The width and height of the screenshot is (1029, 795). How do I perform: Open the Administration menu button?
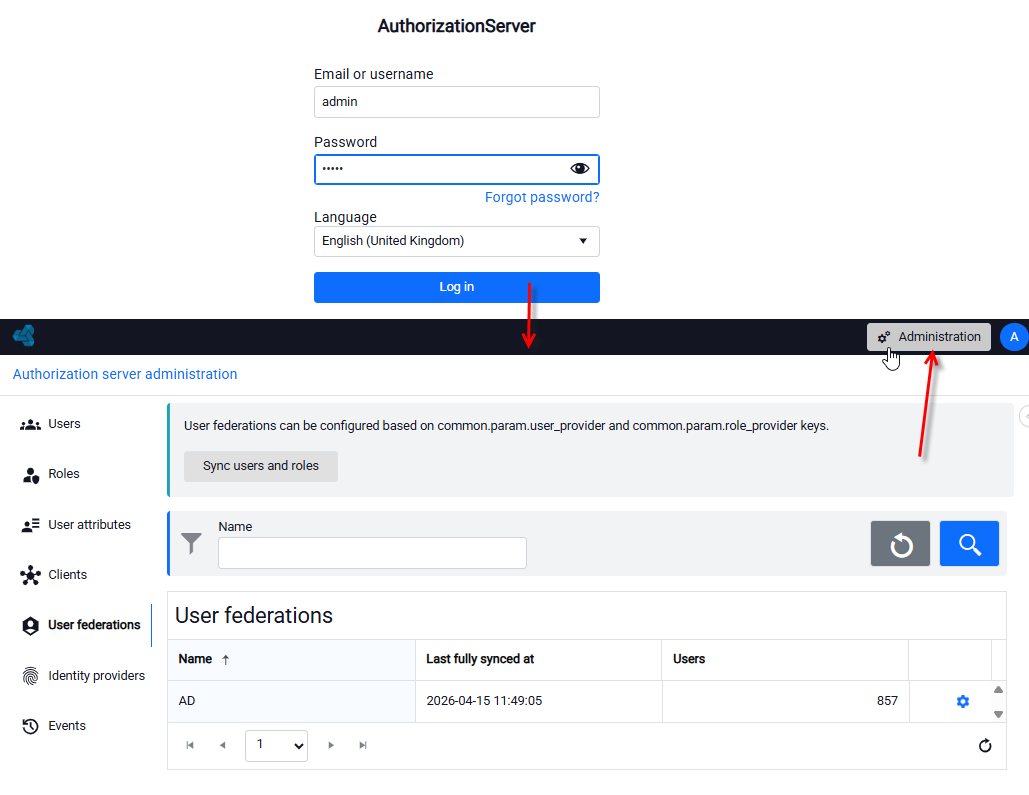point(929,337)
